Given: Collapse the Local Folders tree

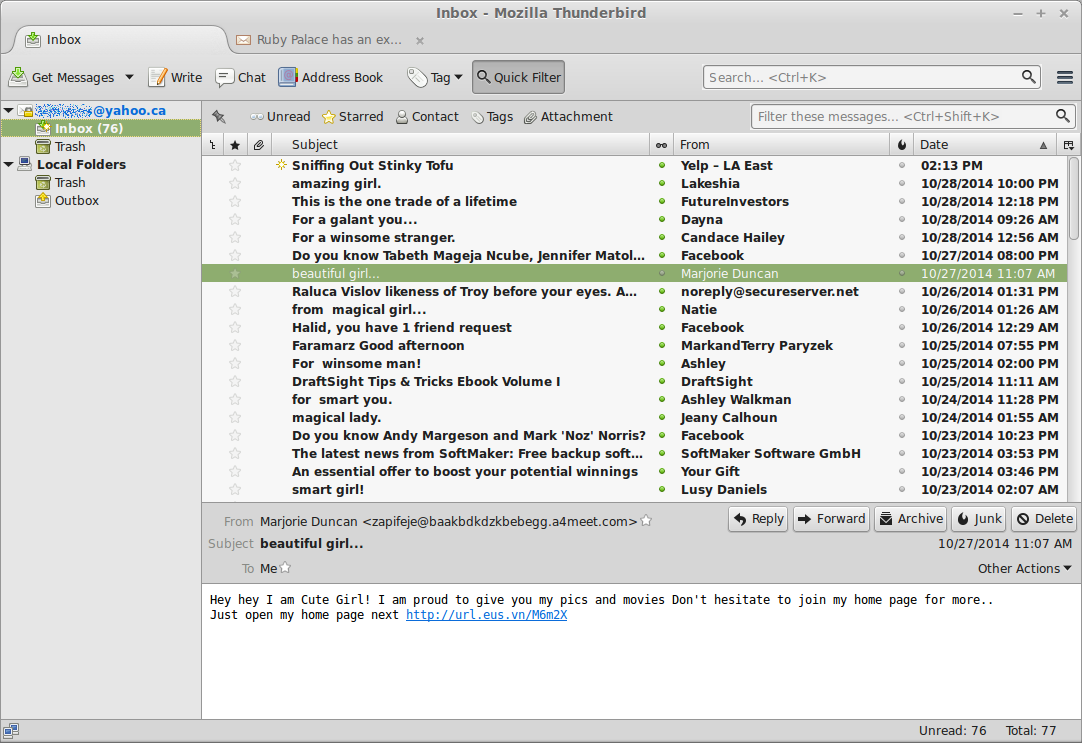Looking at the screenshot, I should [x=8, y=164].
